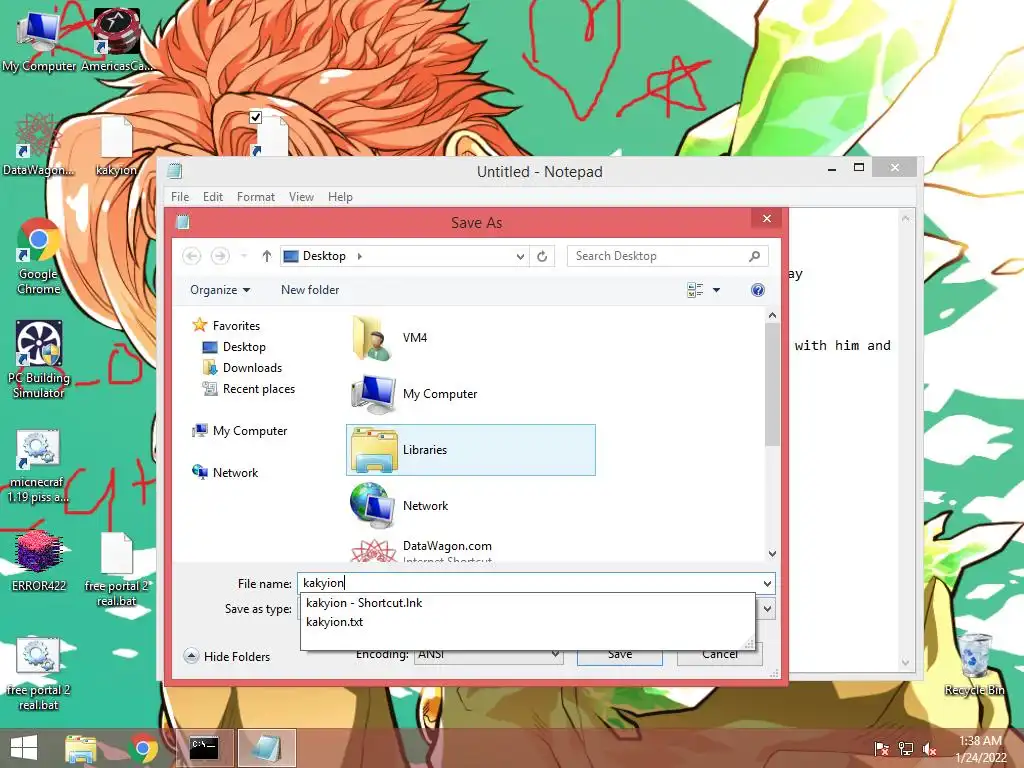The width and height of the screenshot is (1024, 768).
Task: Expand Desktop breadcrumb arrow
Action: click(x=360, y=256)
